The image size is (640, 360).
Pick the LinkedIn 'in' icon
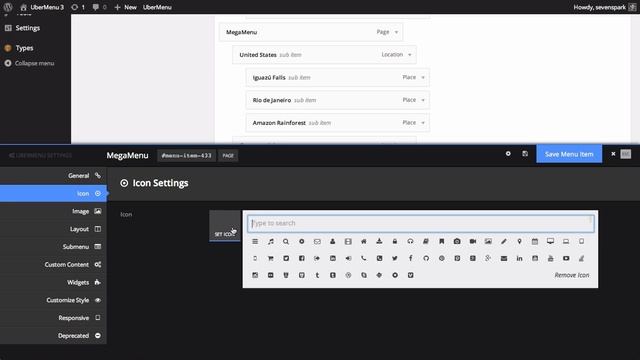pos(519,258)
